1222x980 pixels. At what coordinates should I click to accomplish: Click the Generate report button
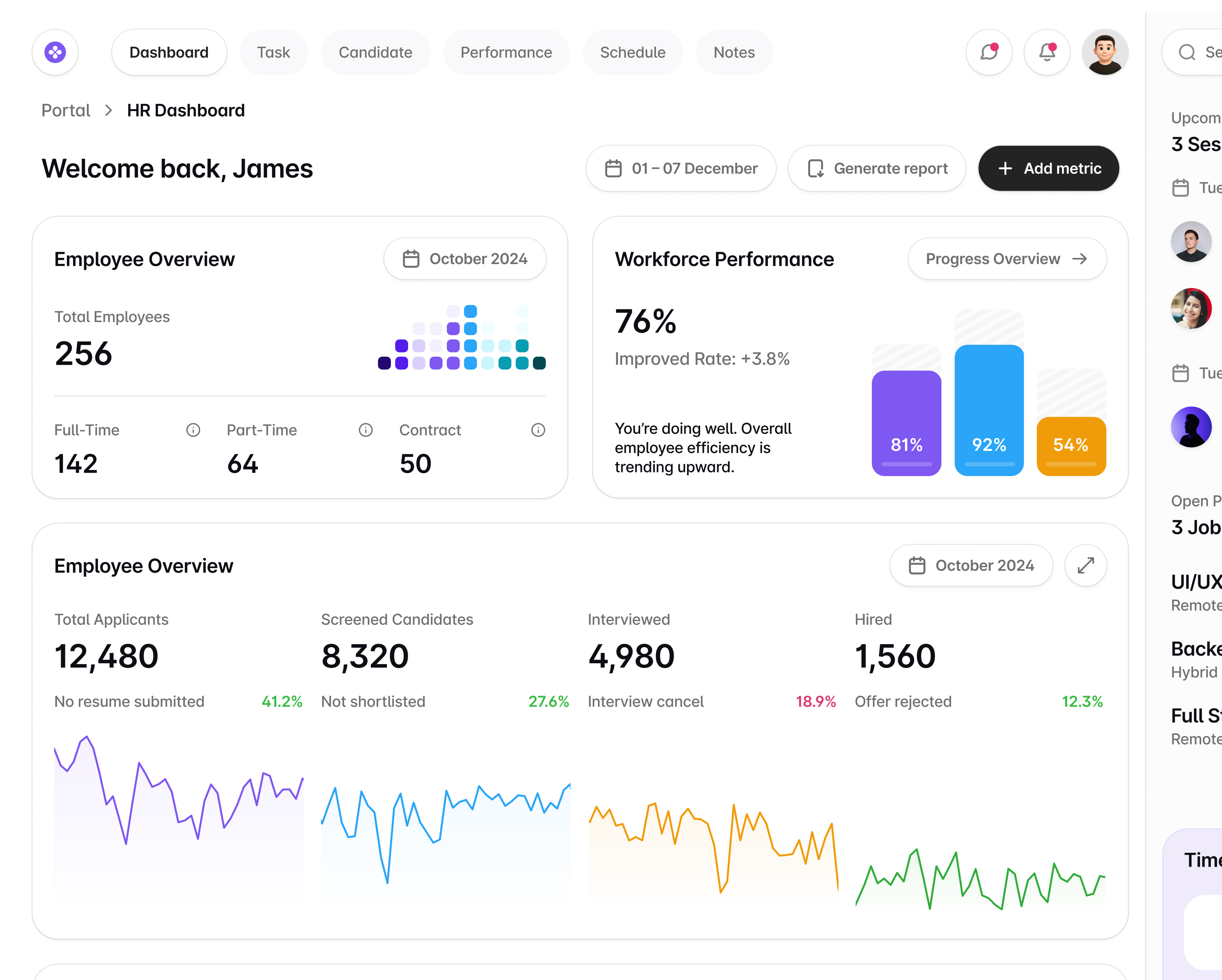click(877, 168)
